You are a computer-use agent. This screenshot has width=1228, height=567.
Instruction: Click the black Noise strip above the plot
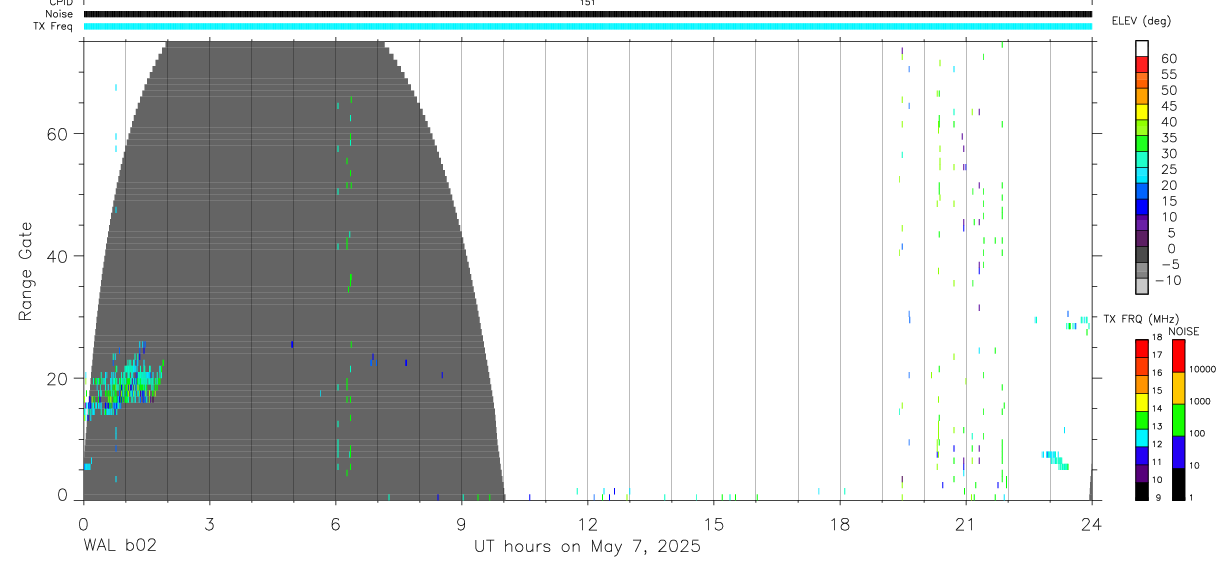(587, 14)
